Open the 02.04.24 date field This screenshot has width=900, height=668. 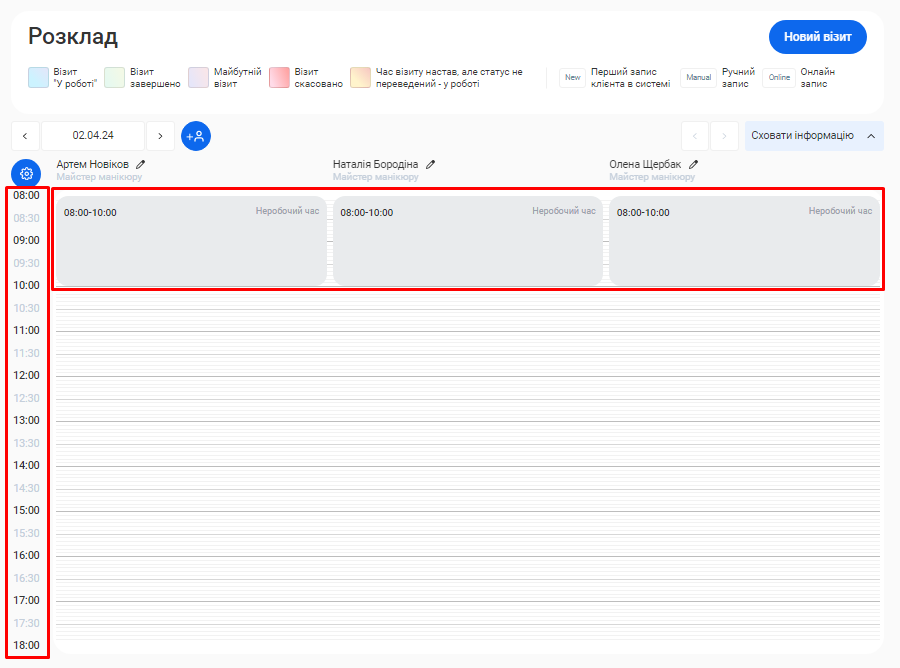pyautogui.click(x=93, y=136)
